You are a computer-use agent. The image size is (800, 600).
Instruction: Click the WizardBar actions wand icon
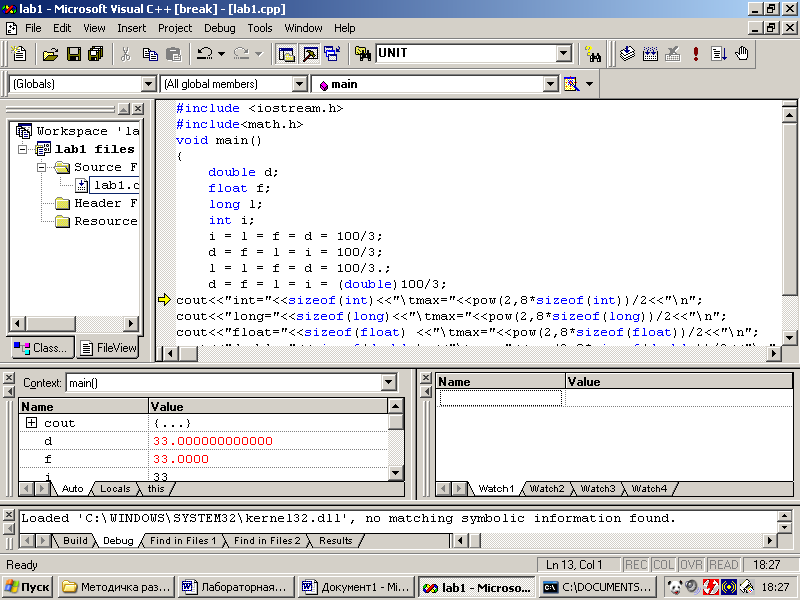(571, 84)
